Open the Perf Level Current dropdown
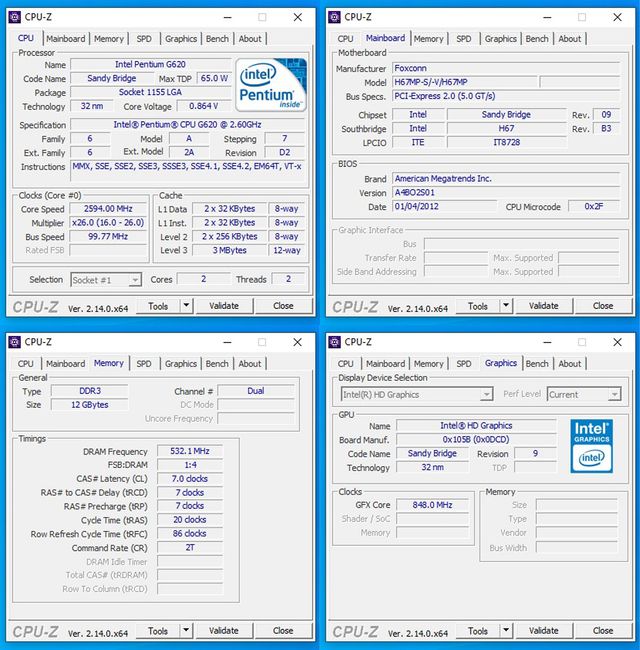The width and height of the screenshot is (640, 650). coord(584,394)
